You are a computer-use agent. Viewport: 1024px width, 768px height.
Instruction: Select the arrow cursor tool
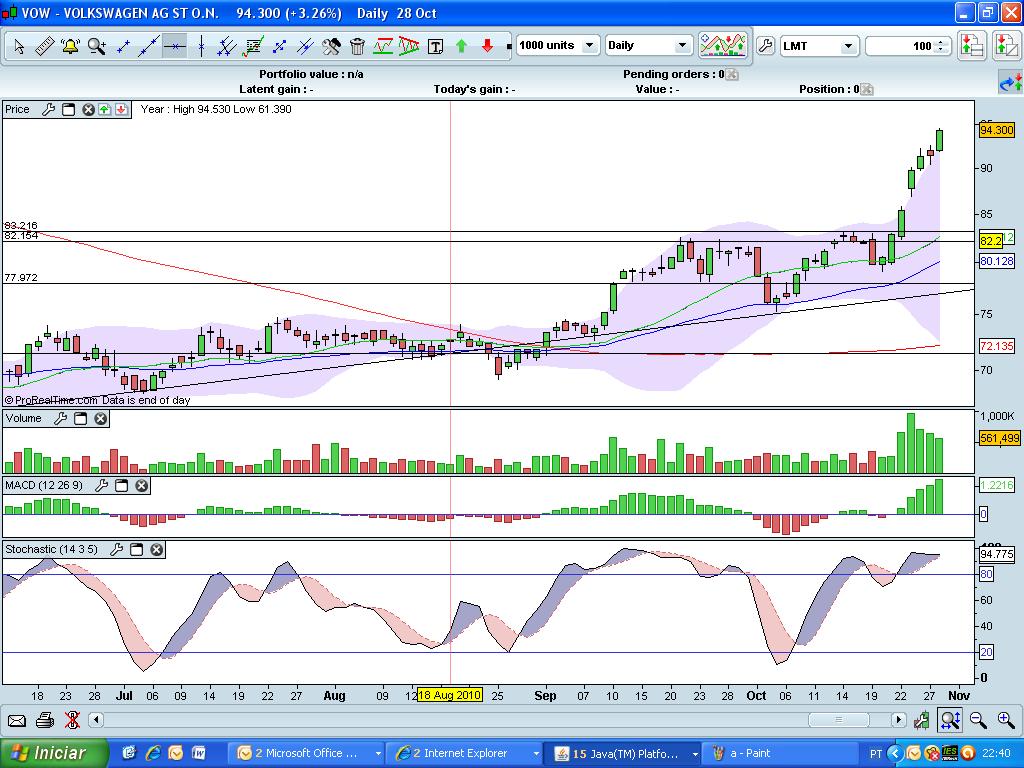19,46
